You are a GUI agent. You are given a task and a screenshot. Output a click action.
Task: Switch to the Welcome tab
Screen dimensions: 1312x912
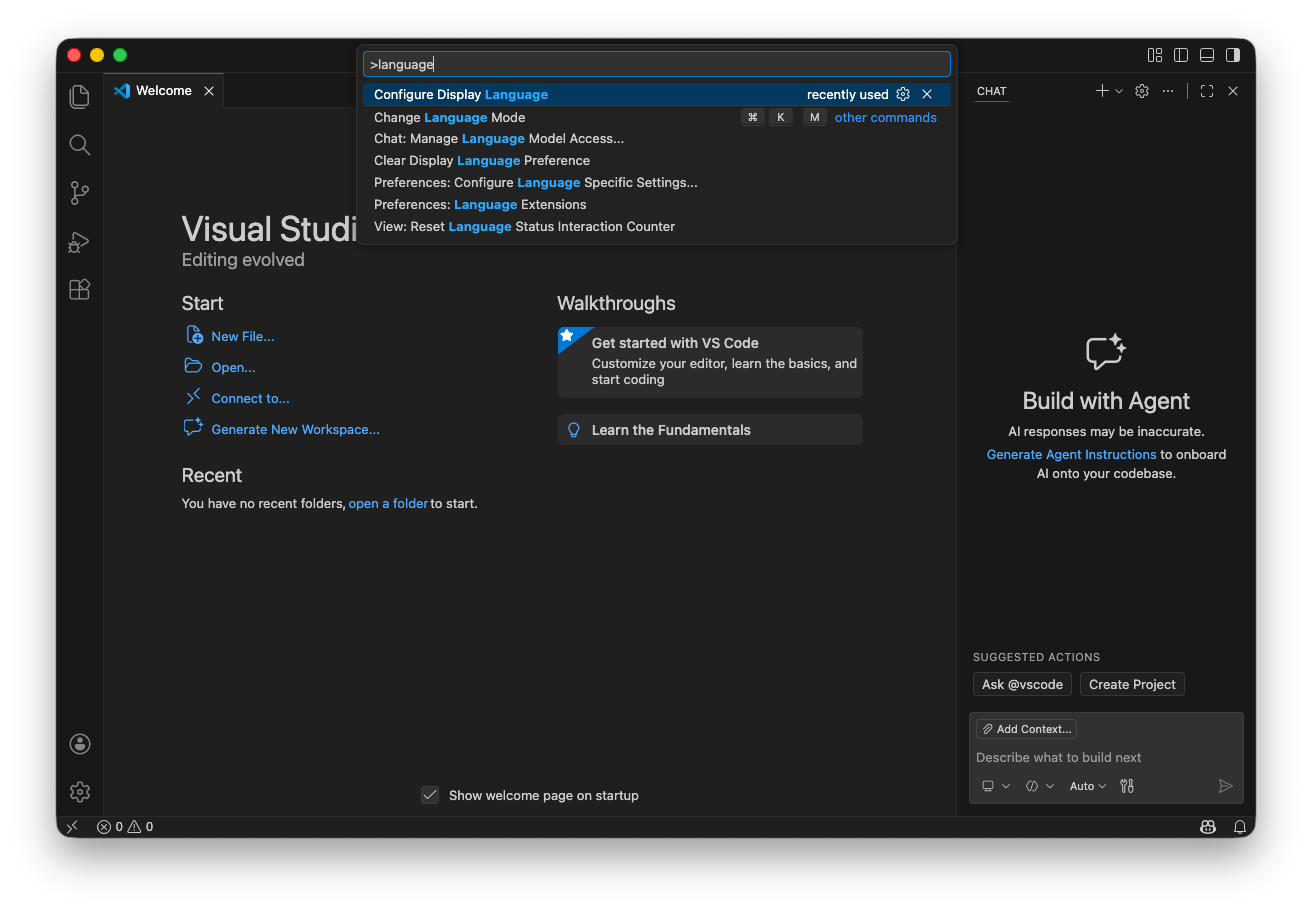coord(163,91)
